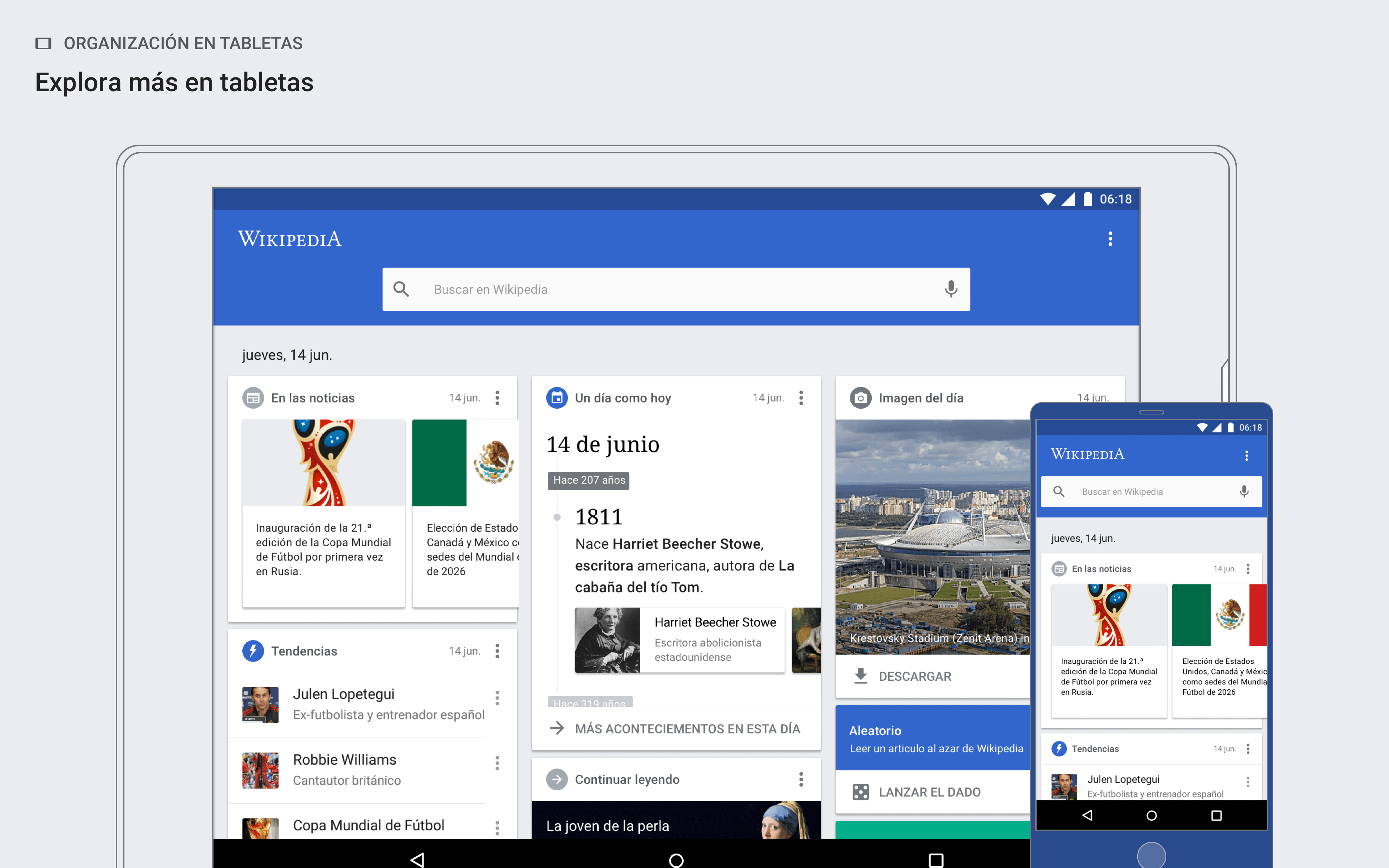Screen dimensions: 1389x868
Task: Click the Descargar download arrow icon
Action: pos(861,676)
